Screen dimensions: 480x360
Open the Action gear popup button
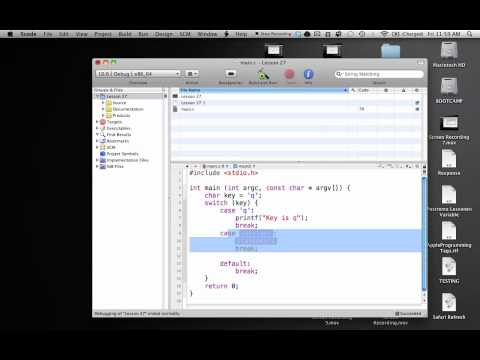192,74
